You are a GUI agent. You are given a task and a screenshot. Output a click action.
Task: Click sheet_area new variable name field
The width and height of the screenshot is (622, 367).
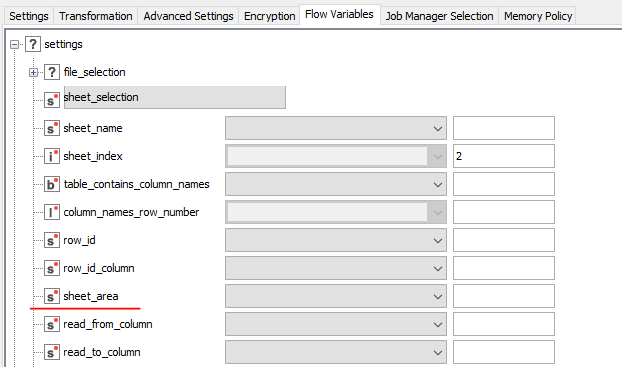(504, 296)
